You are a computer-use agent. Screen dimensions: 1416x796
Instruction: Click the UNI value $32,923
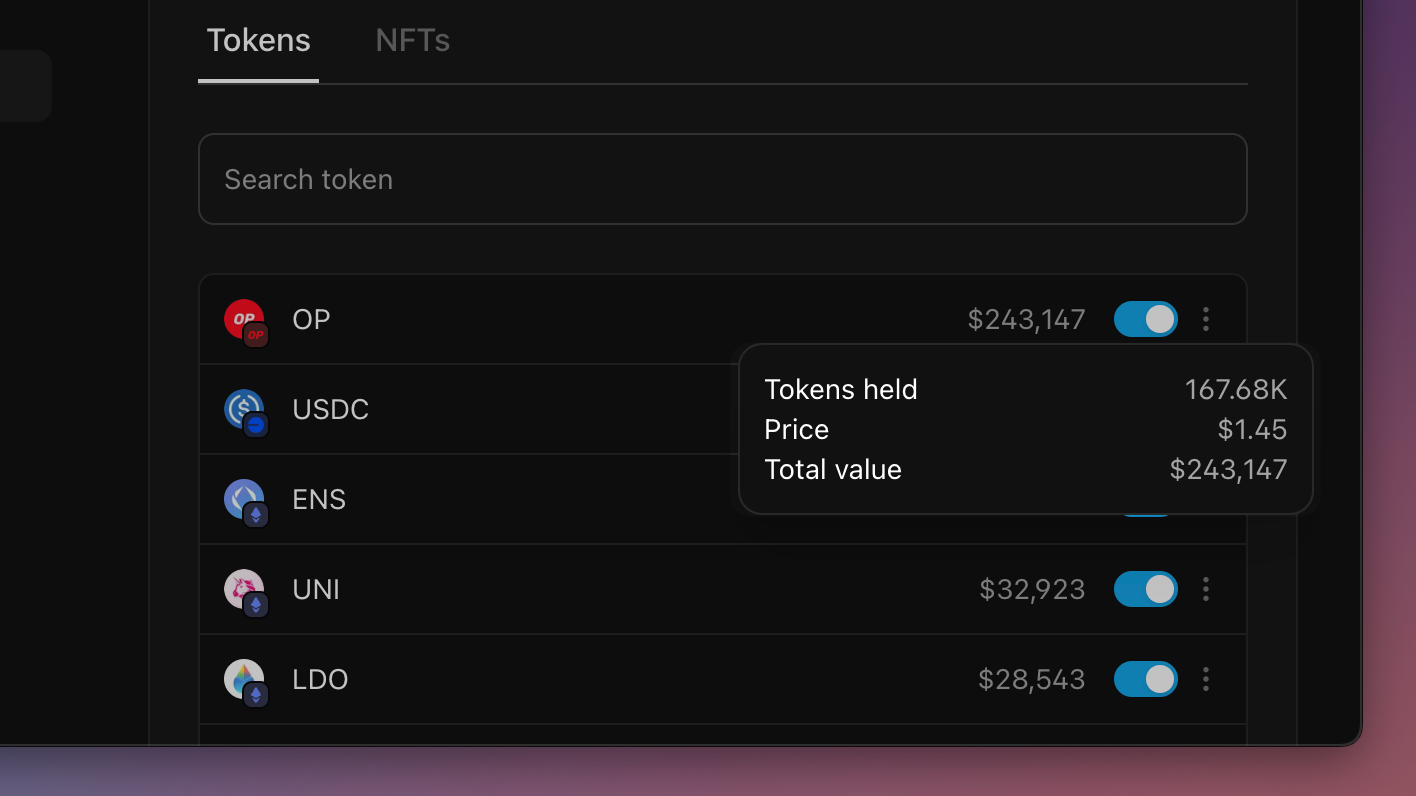click(x=1032, y=589)
